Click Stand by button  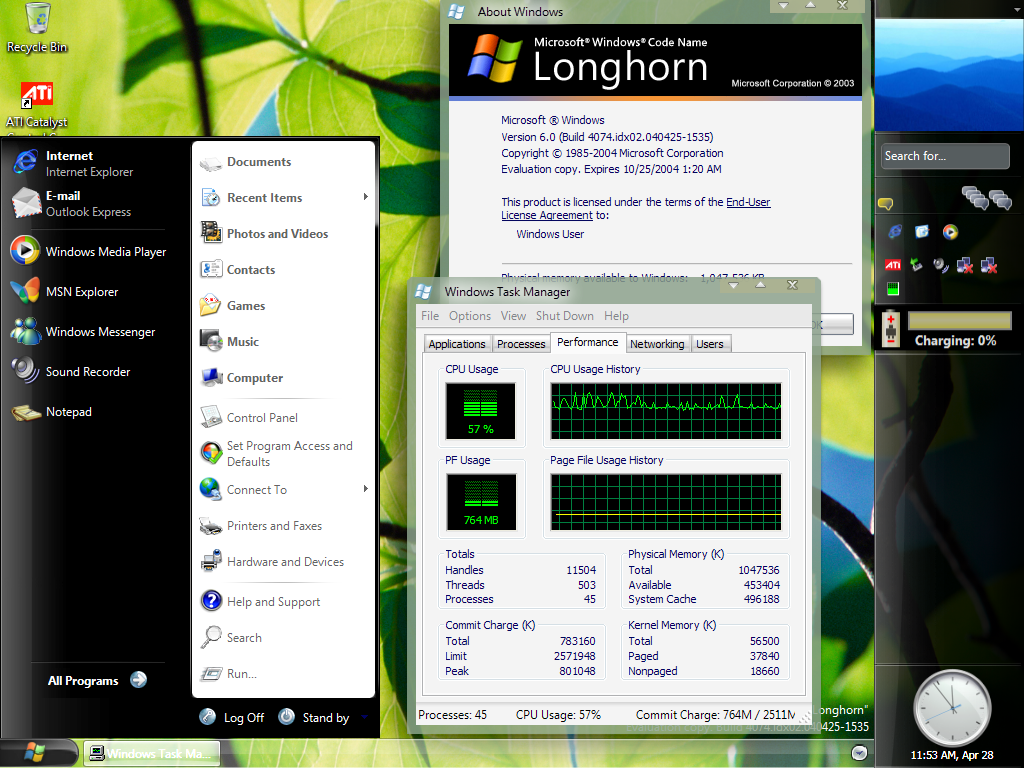[x=314, y=717]
